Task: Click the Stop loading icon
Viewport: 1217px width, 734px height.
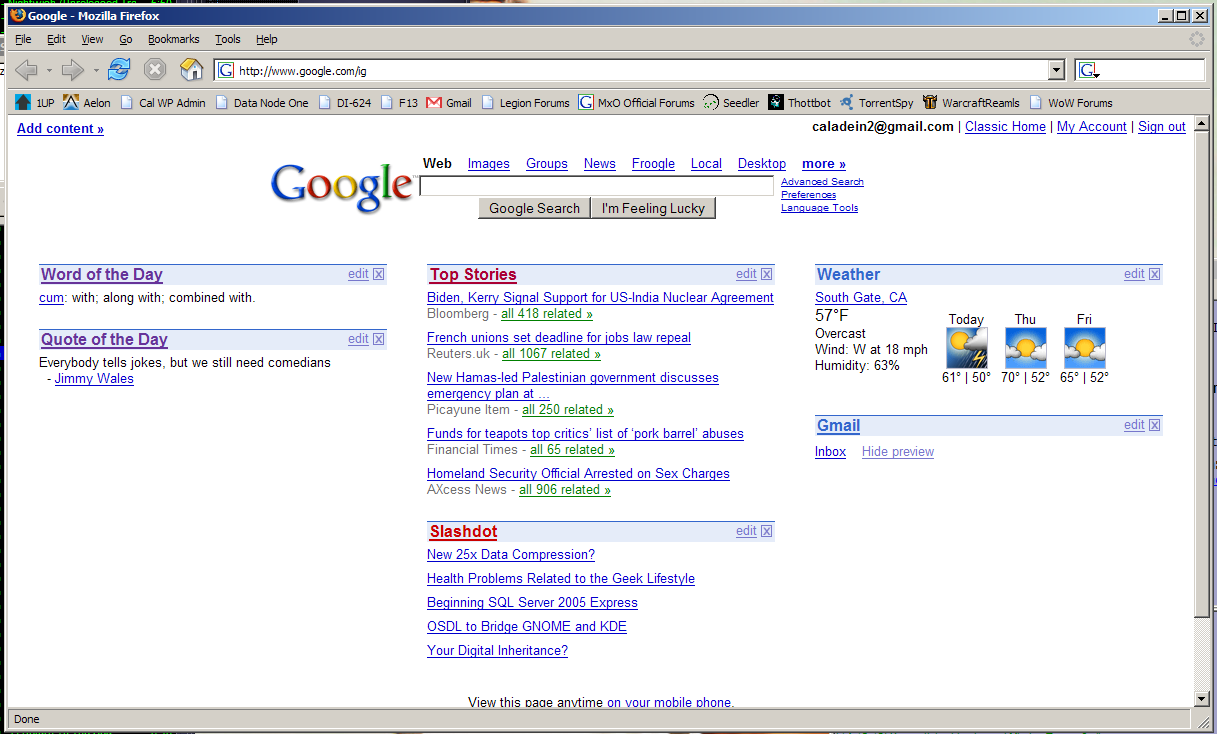Action: pos(155,70)
